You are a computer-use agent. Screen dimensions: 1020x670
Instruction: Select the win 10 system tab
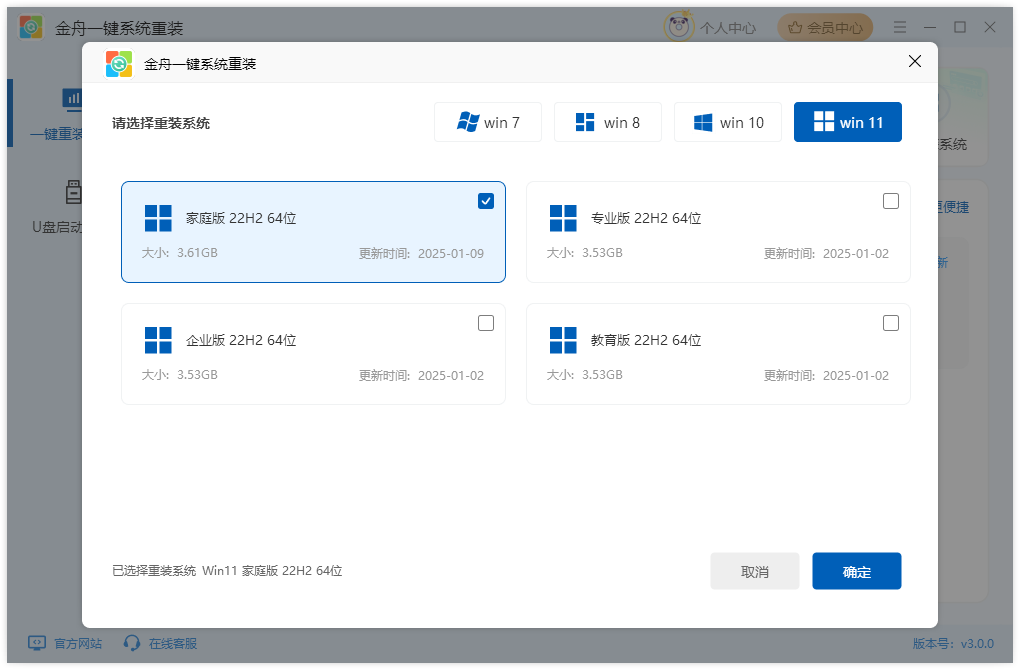coord(728,122)
